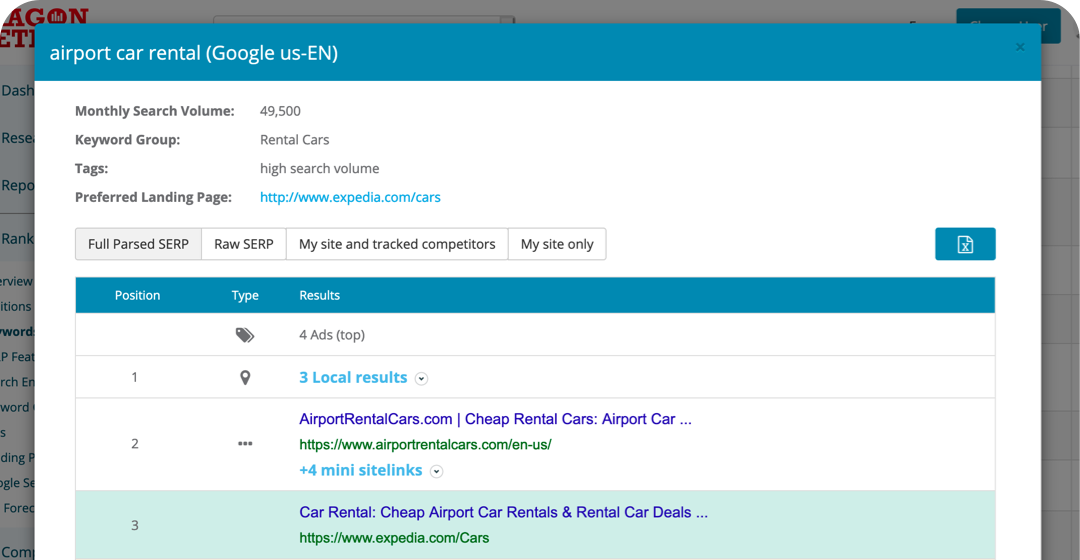Click the ads tag icon

245,335
